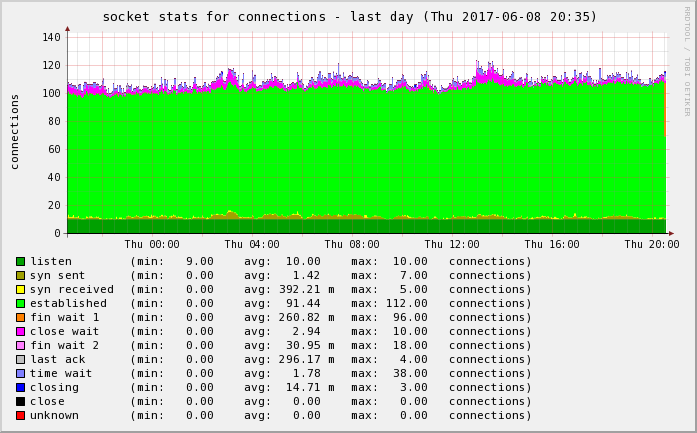697x433 pixels.
Task: Click the vertical connections y-axis title
Action: [x=15, y=131]
